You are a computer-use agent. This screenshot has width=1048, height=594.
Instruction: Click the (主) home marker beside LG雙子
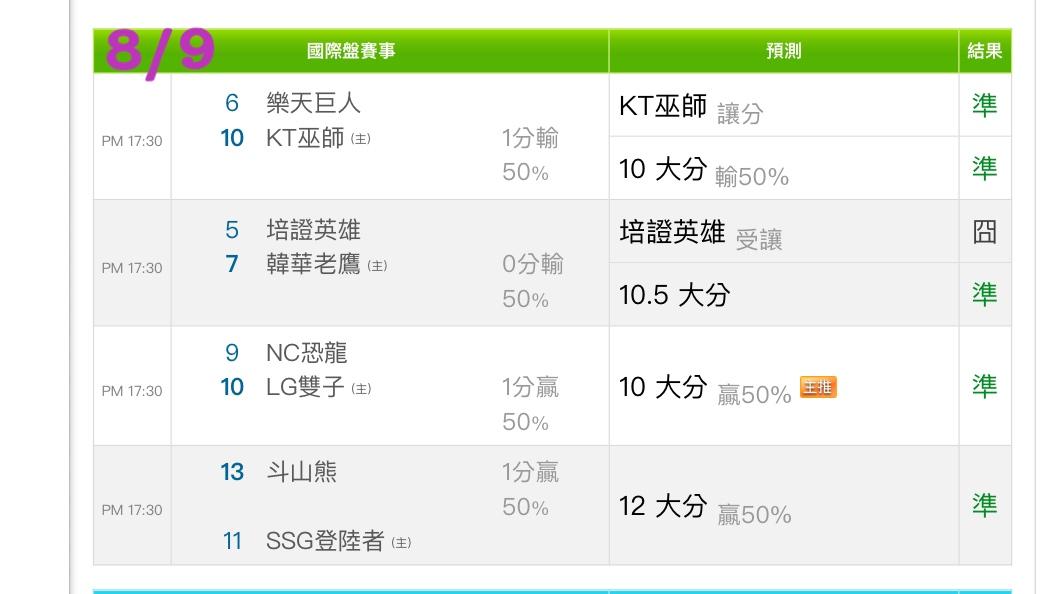pyautogui.click(x=361, y=389)
